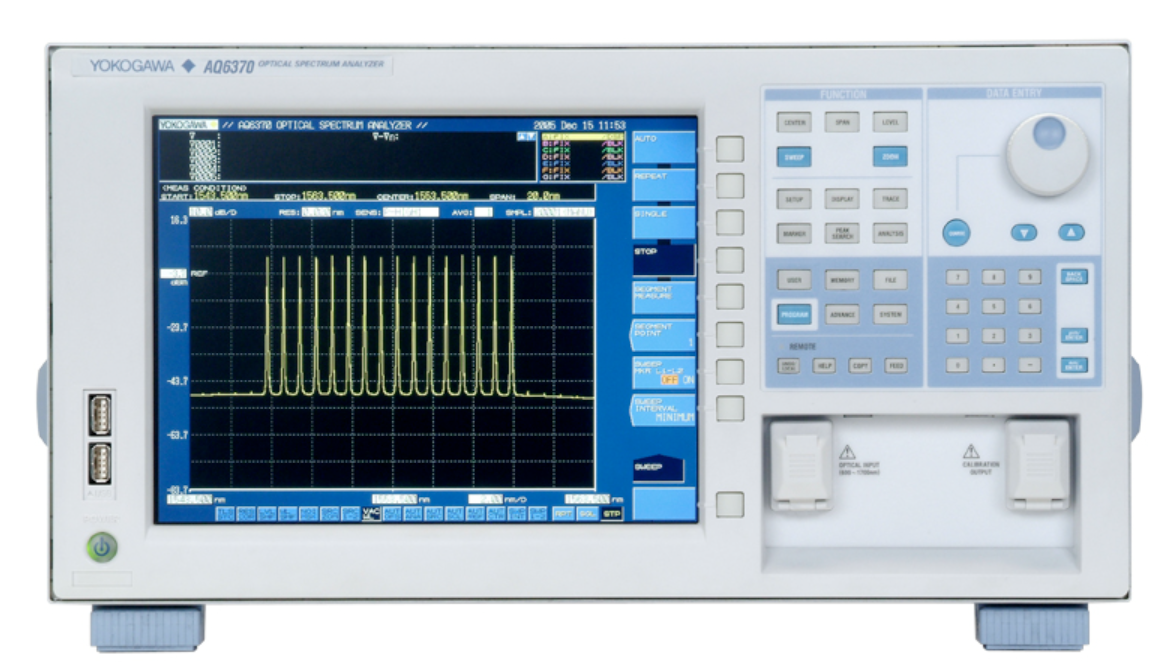The width and height of the screenshot is (1172, 664).
Task: Tap numeric key 7
Action: coord(957,277)
